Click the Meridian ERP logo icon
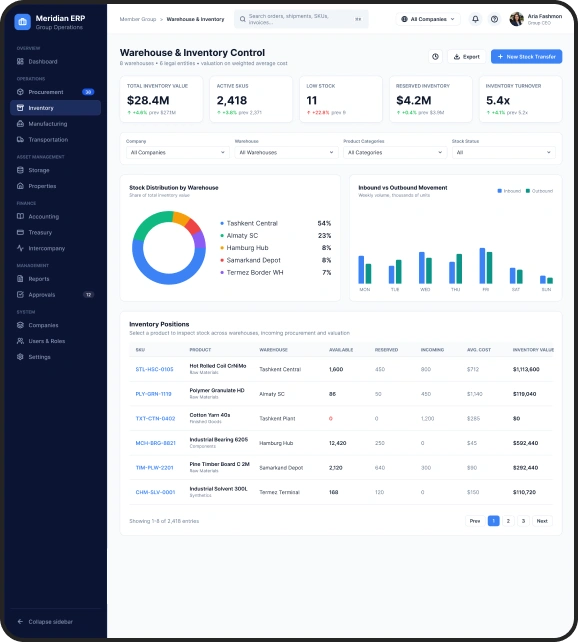Image resolution: width=578 pixels, height=642 pixels. click(x=23, y=22)
